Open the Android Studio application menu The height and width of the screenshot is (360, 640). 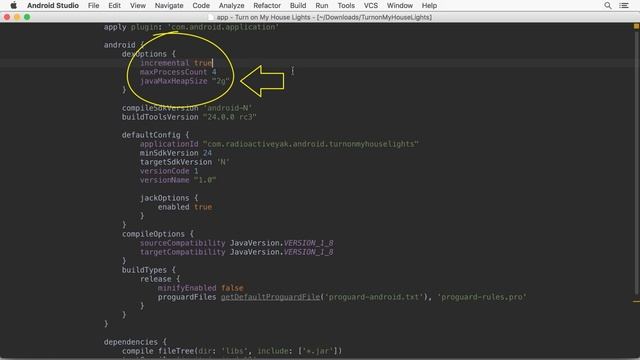click(x=53, y=5)
